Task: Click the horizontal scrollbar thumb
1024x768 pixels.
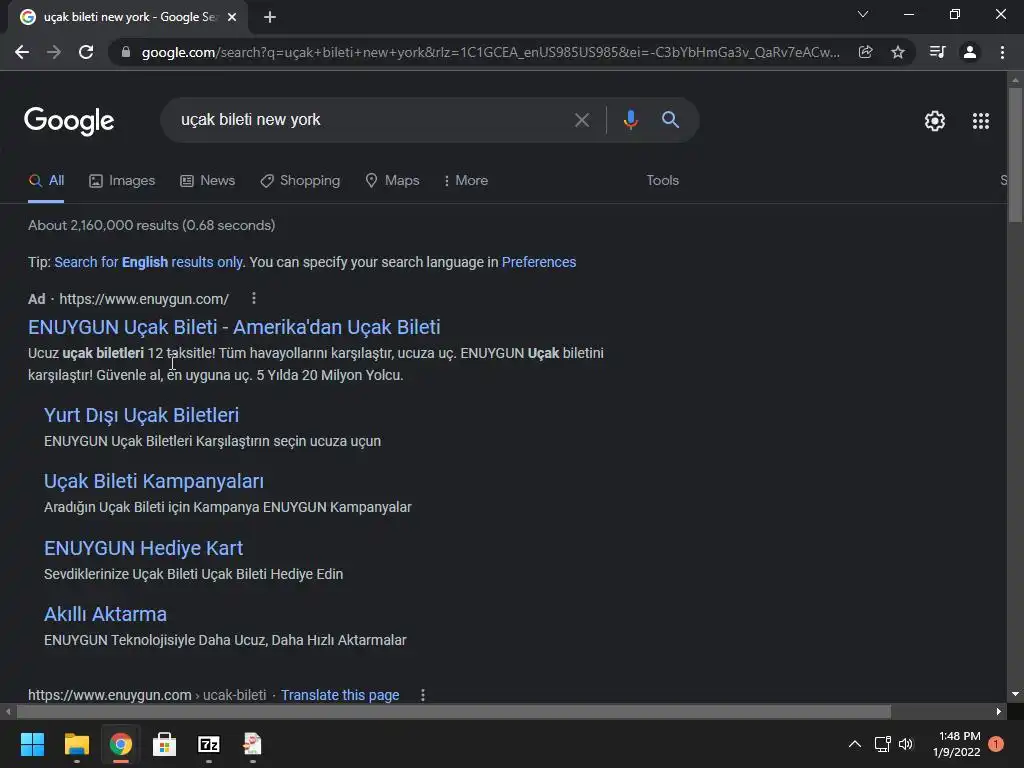Action: 453,711
